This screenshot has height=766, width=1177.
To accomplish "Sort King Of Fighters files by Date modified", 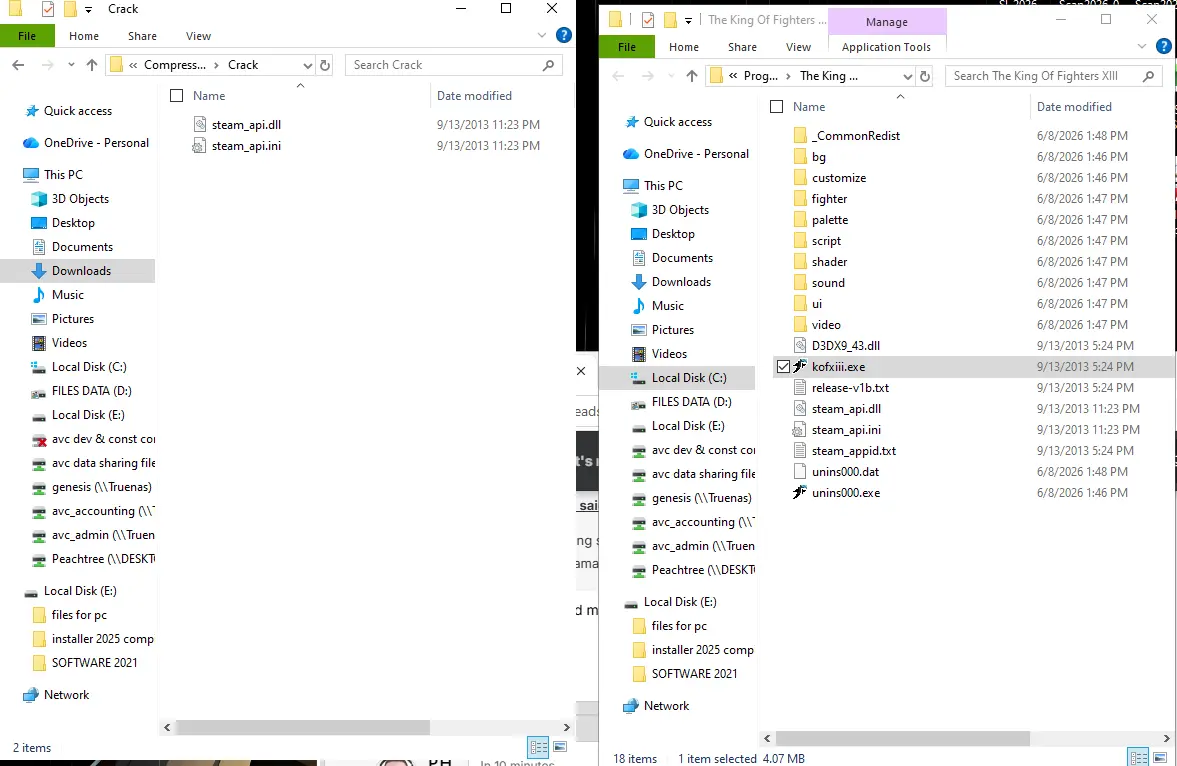I will coord(1074,107).
